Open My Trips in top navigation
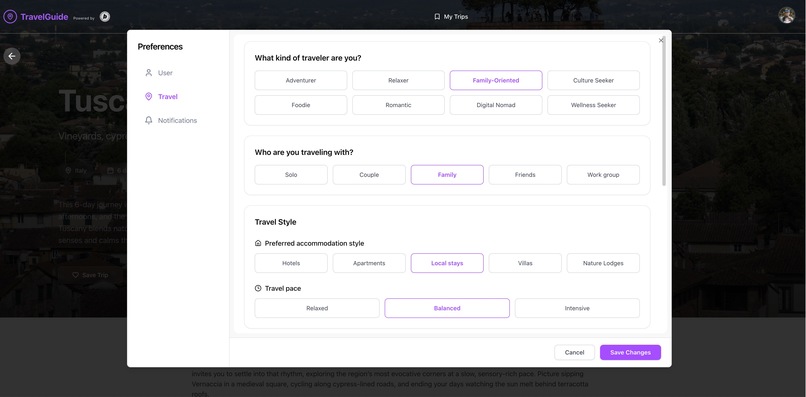806x397 pixels. coord(451,16)
